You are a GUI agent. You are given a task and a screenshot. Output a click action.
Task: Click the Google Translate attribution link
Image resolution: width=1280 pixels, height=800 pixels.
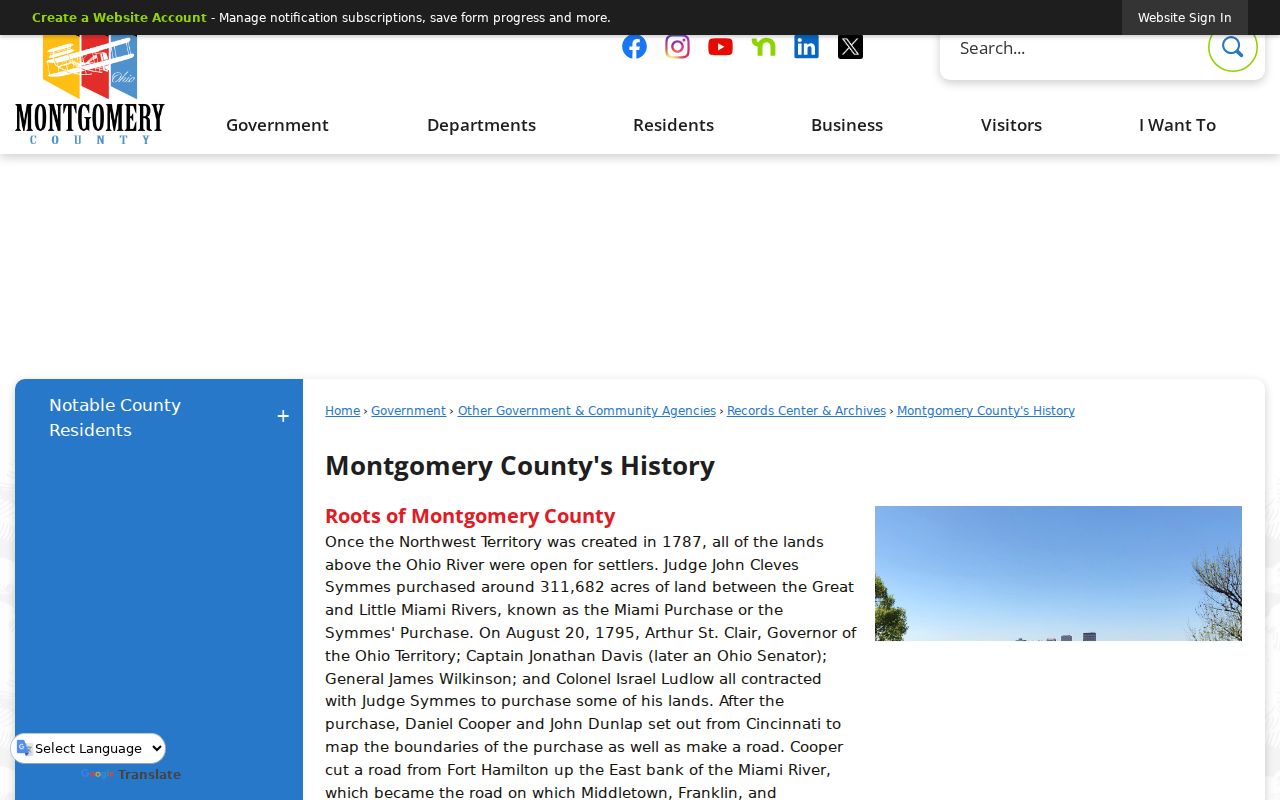coord(131,775)
